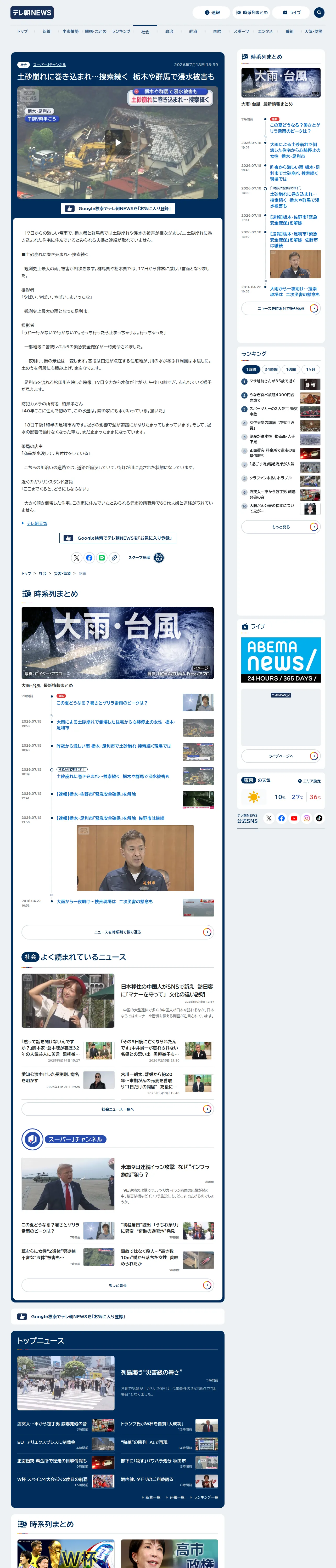Open 政治 nav tab
Screen dimensions: 336x1568
pyautogui.click(x=170, y=32)
